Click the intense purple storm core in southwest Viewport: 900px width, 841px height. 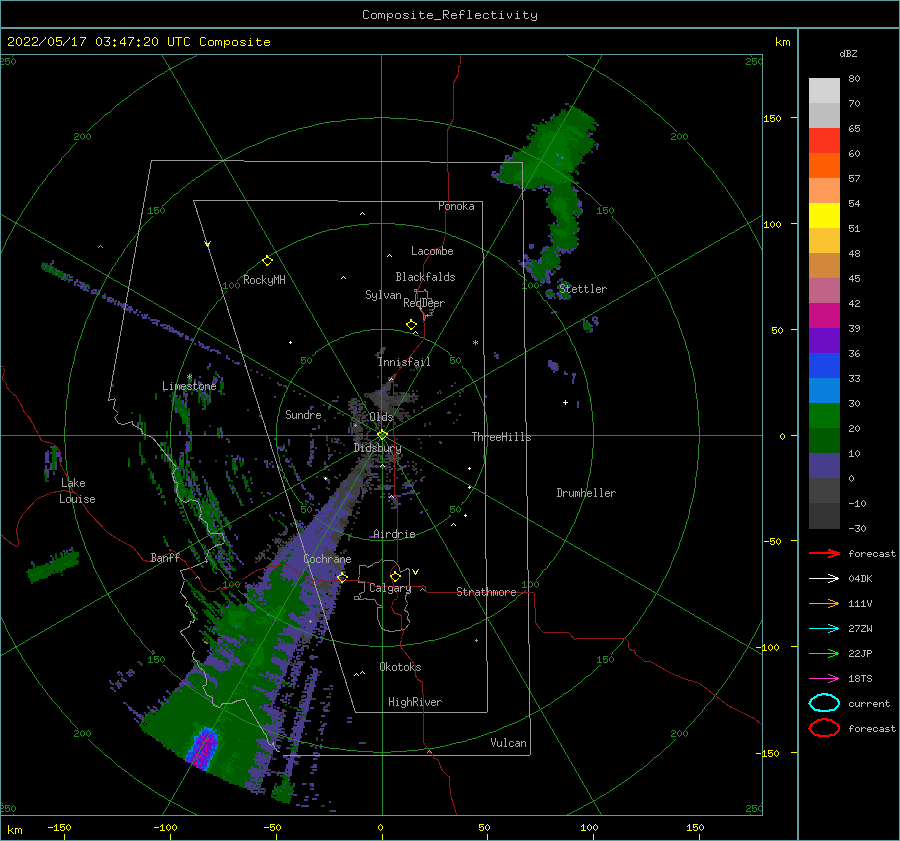pos(203,749)
